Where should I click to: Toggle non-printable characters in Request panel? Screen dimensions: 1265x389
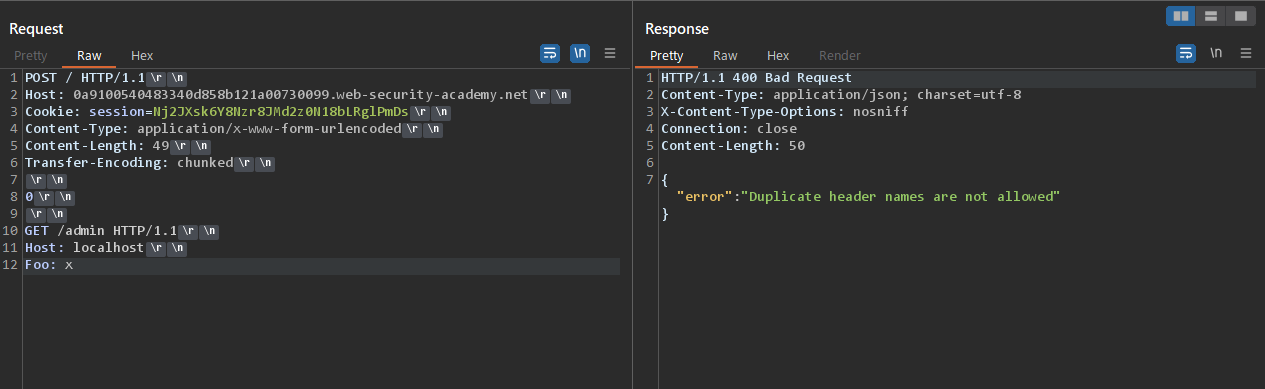580,54
